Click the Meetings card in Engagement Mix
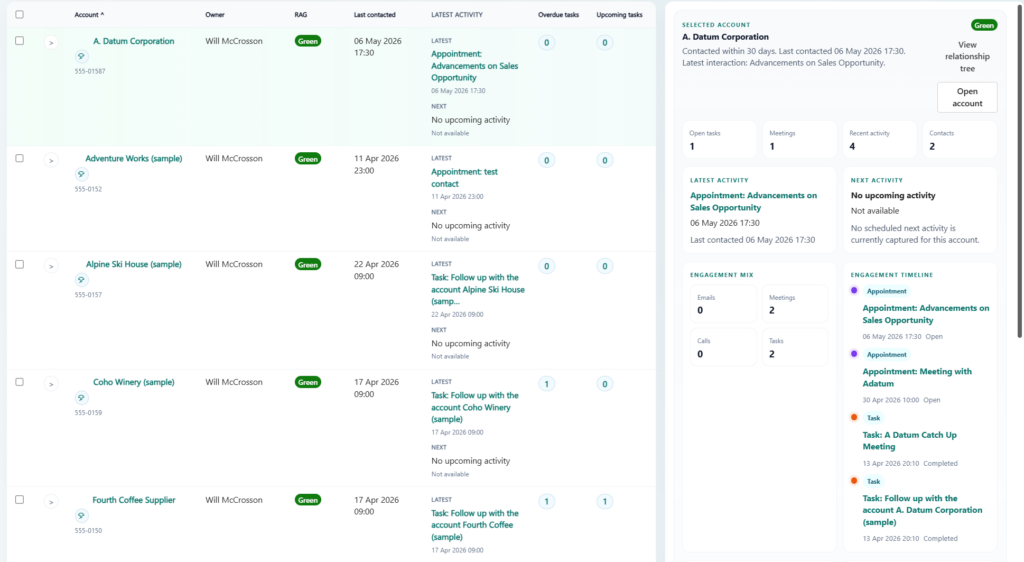The height and width of the screenshot is (562, 1024). click(x=795, y=304)
